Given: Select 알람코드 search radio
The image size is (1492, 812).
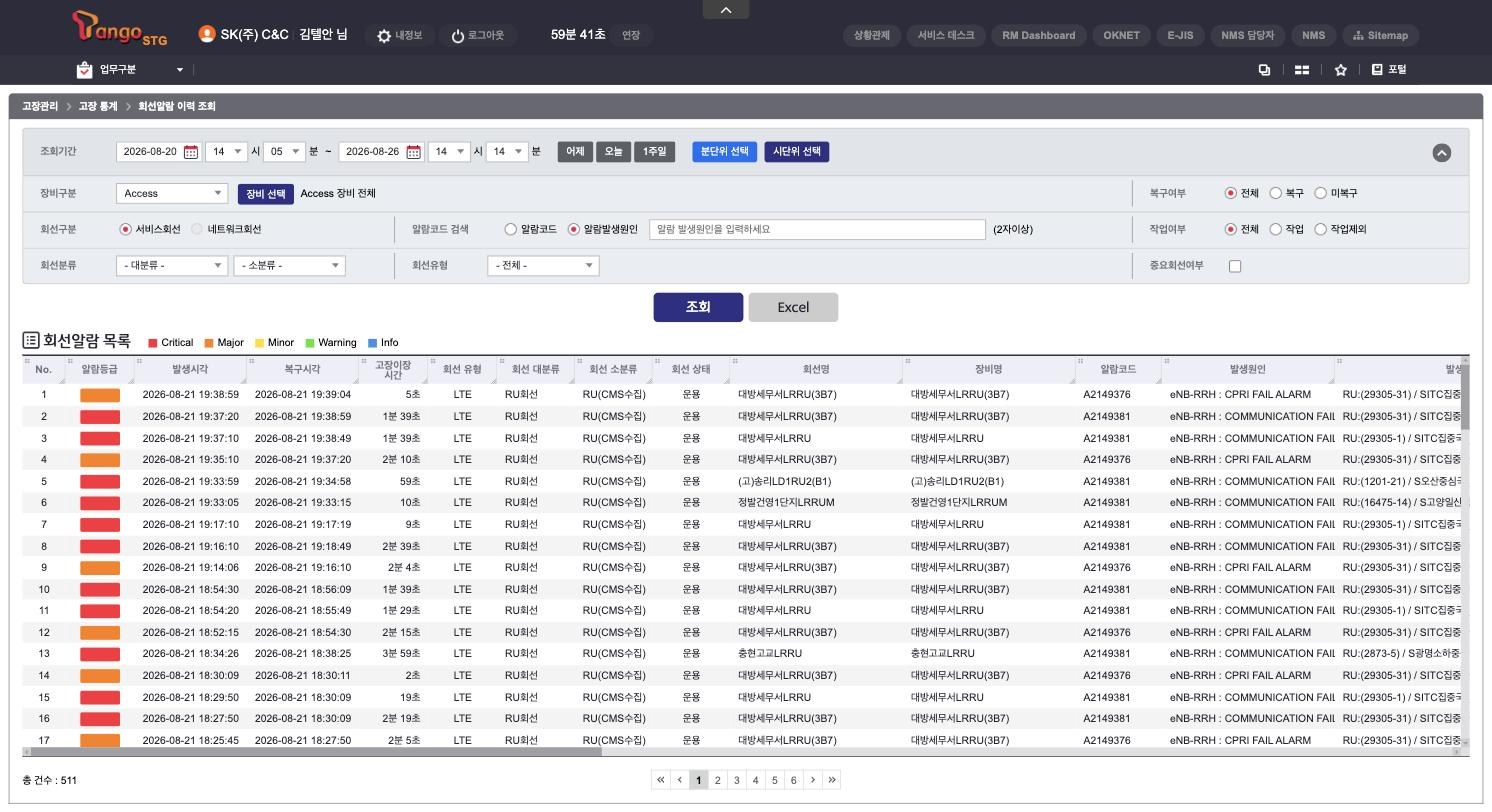Looking at the screenshot, I should 511,229.
